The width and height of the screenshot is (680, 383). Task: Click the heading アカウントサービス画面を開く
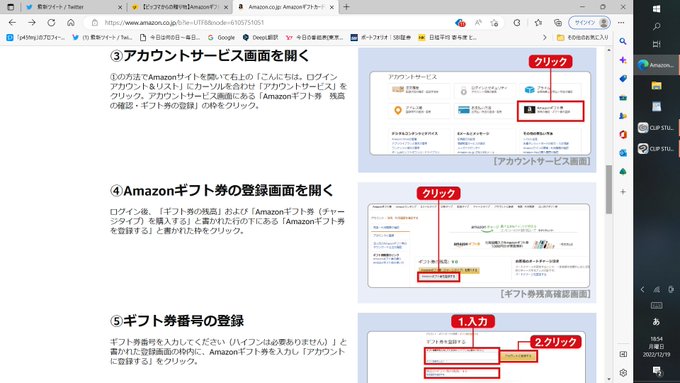(209, 56)
